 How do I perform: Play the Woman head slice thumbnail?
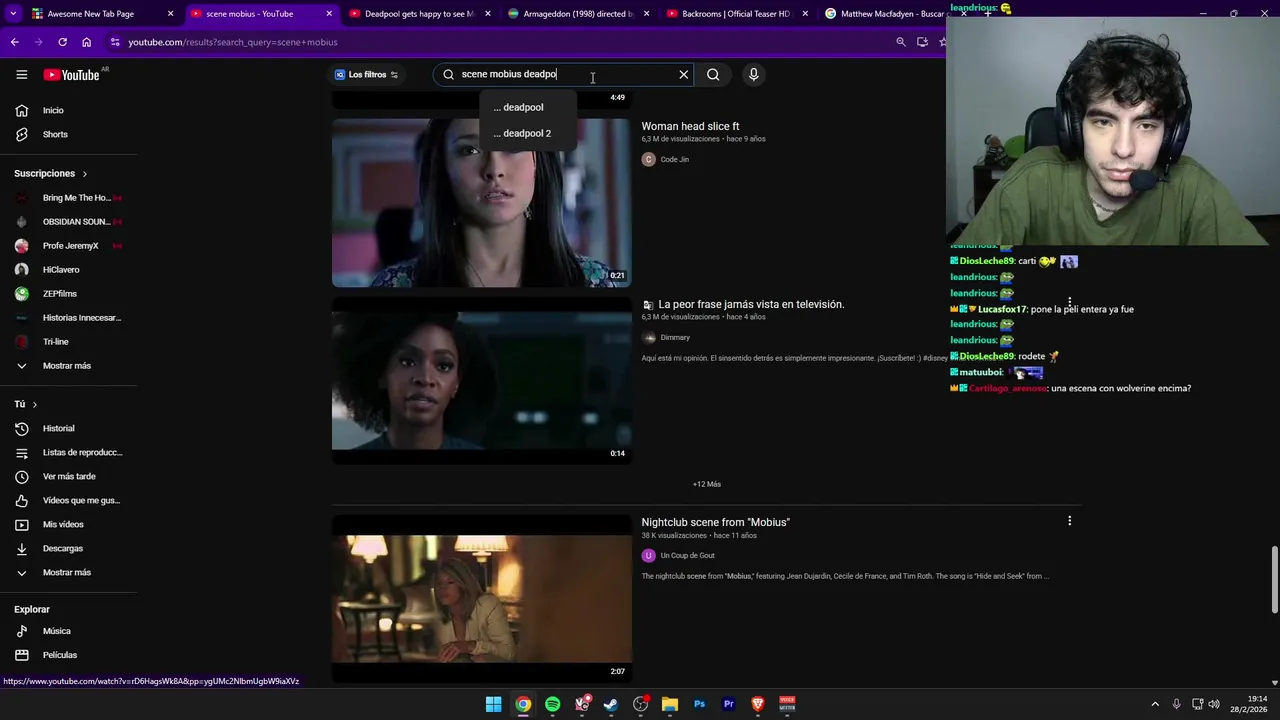point(481,203)
